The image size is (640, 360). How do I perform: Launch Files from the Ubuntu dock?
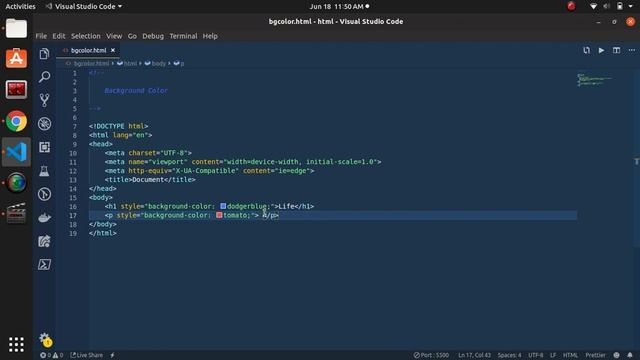(16, 29)
